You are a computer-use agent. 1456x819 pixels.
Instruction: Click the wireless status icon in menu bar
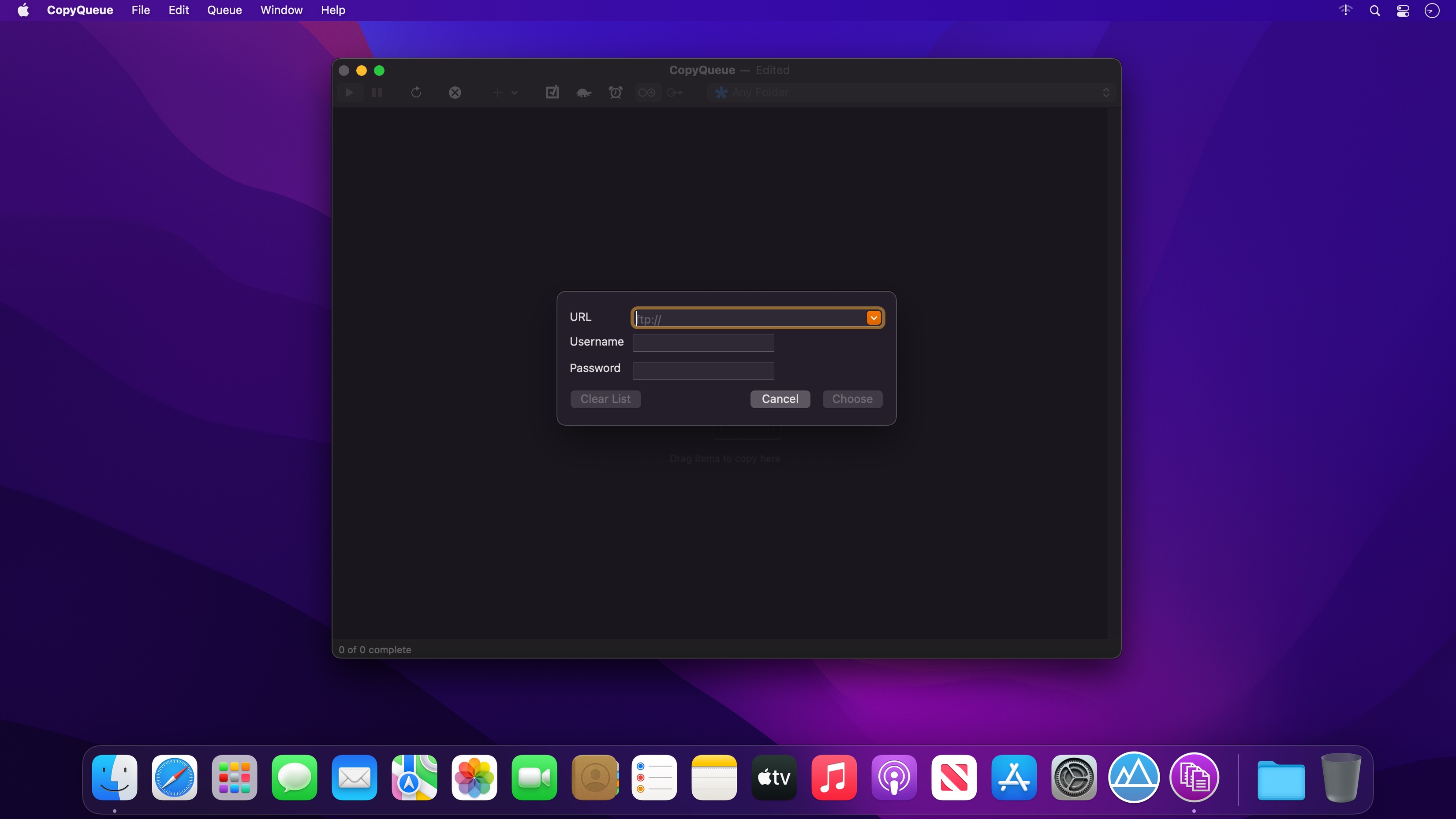pos(1346,10)
